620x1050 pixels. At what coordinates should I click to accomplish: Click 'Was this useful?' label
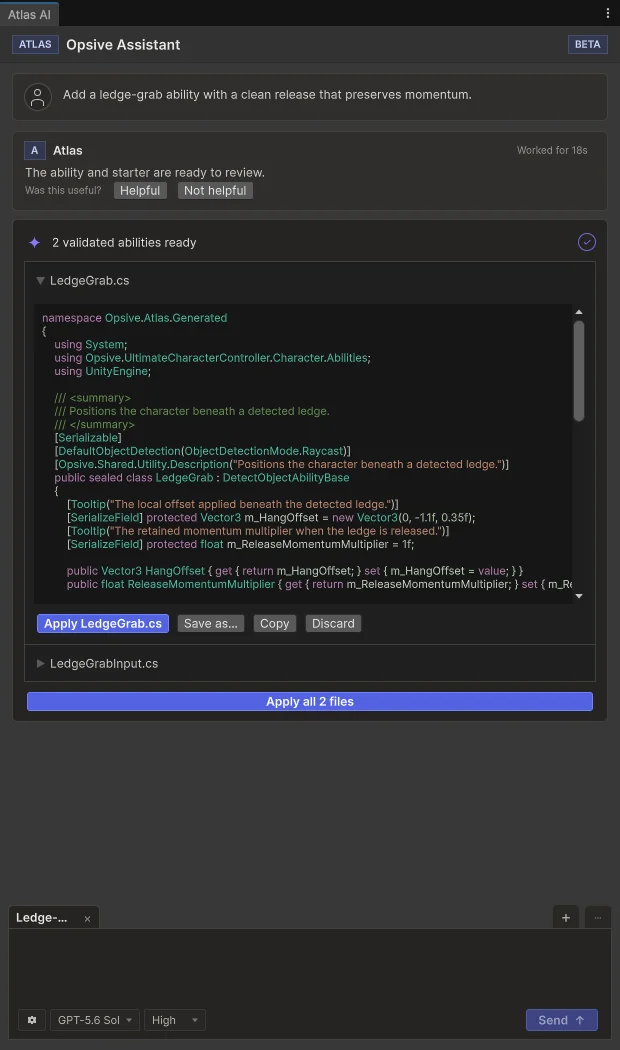pos(63,190)
